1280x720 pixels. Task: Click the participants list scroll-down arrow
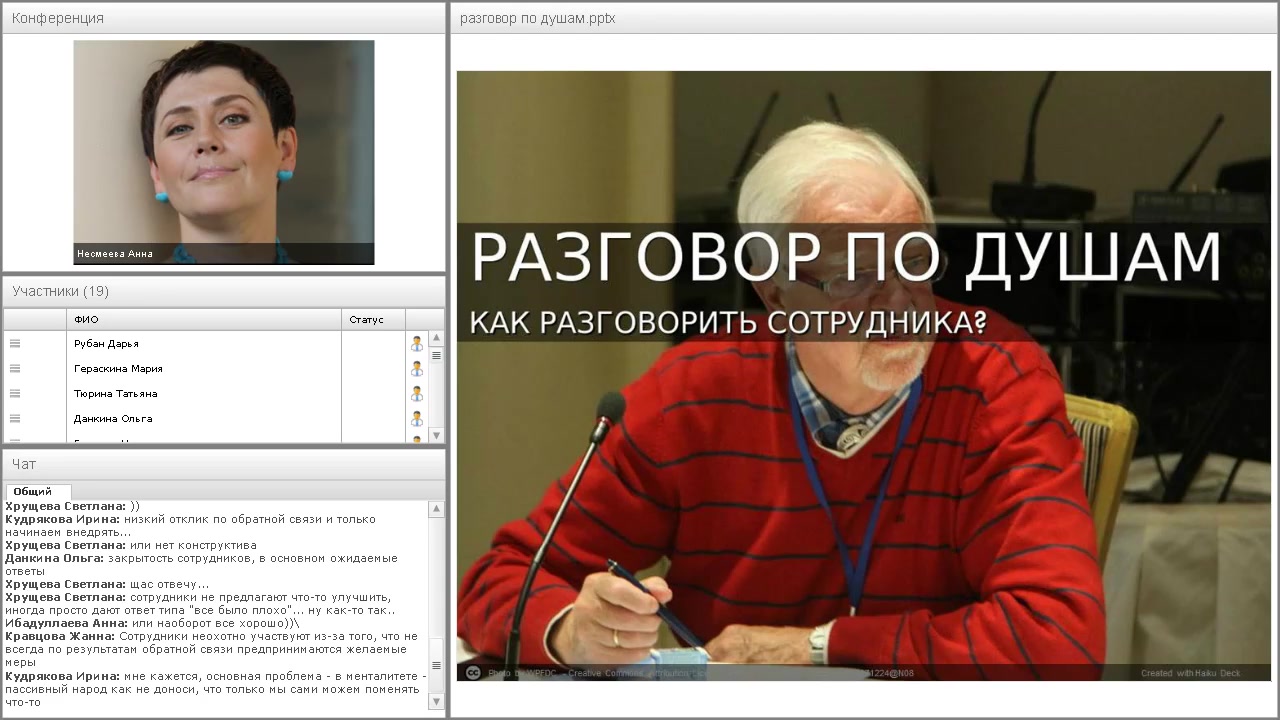[436, 434]
